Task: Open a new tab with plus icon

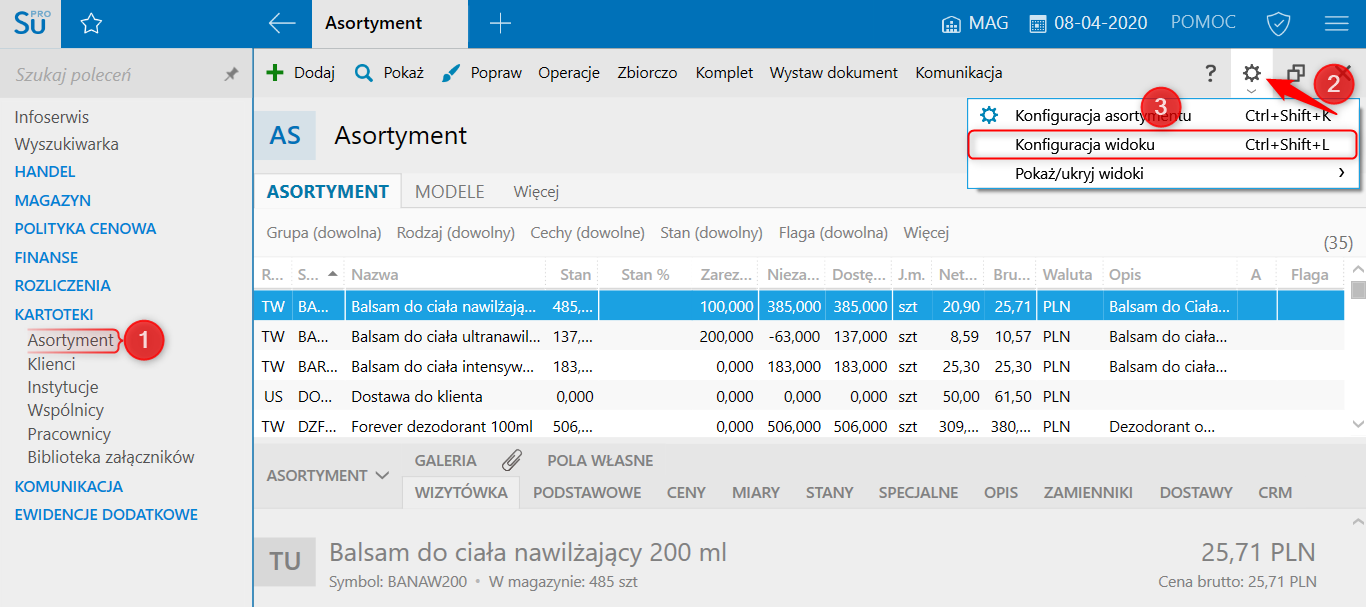Action: (x=500, y=24)
